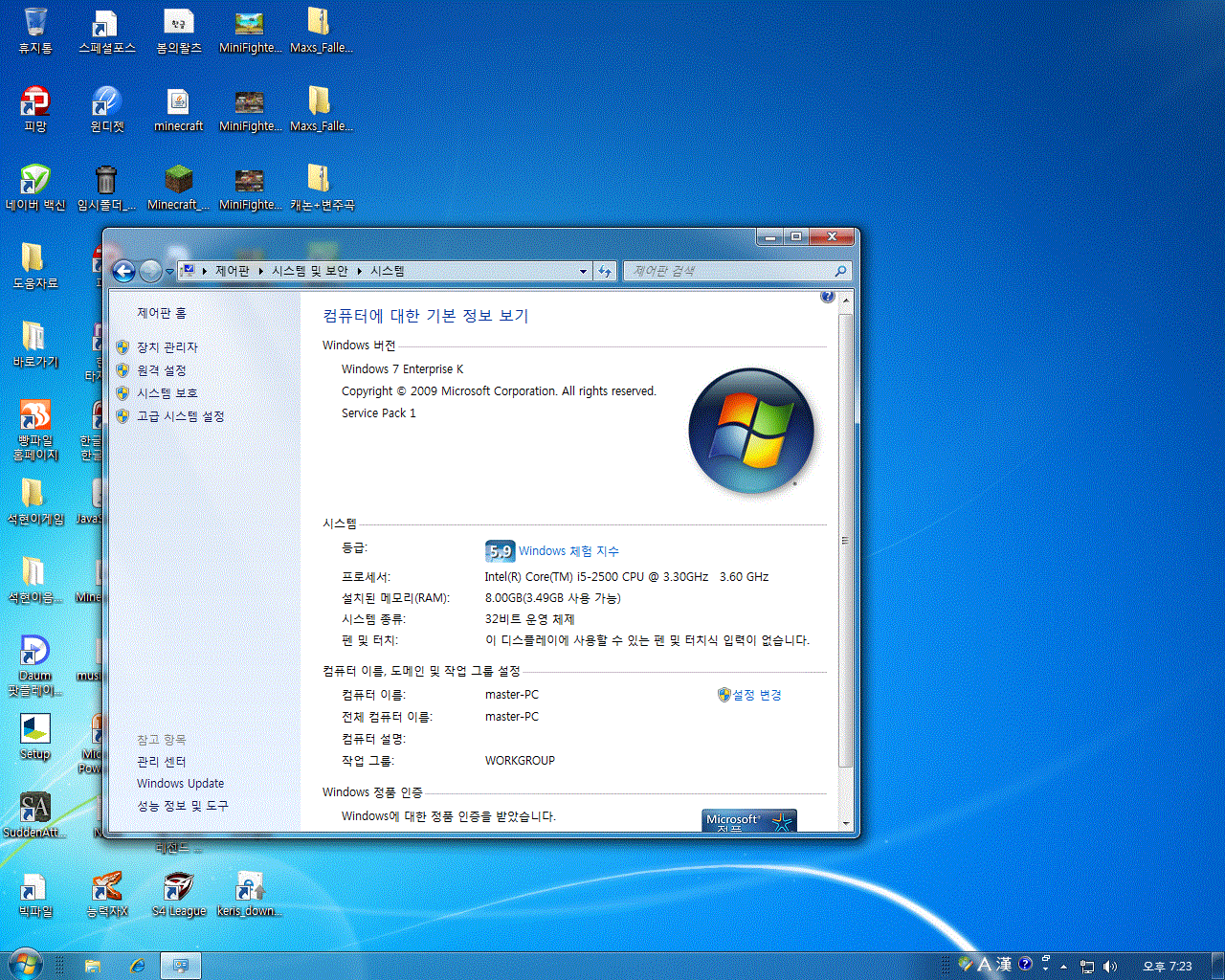This screenshot has width=1225, height=980.
Task: Open 장치 관리자 from the left pane
Action: coord(167,347)
